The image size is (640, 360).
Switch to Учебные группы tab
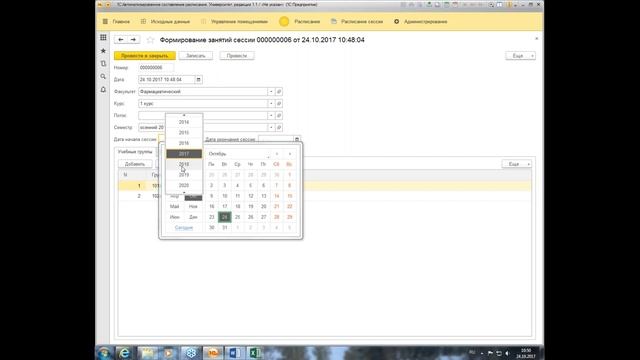pyautogui.click(x=135, y=152)
